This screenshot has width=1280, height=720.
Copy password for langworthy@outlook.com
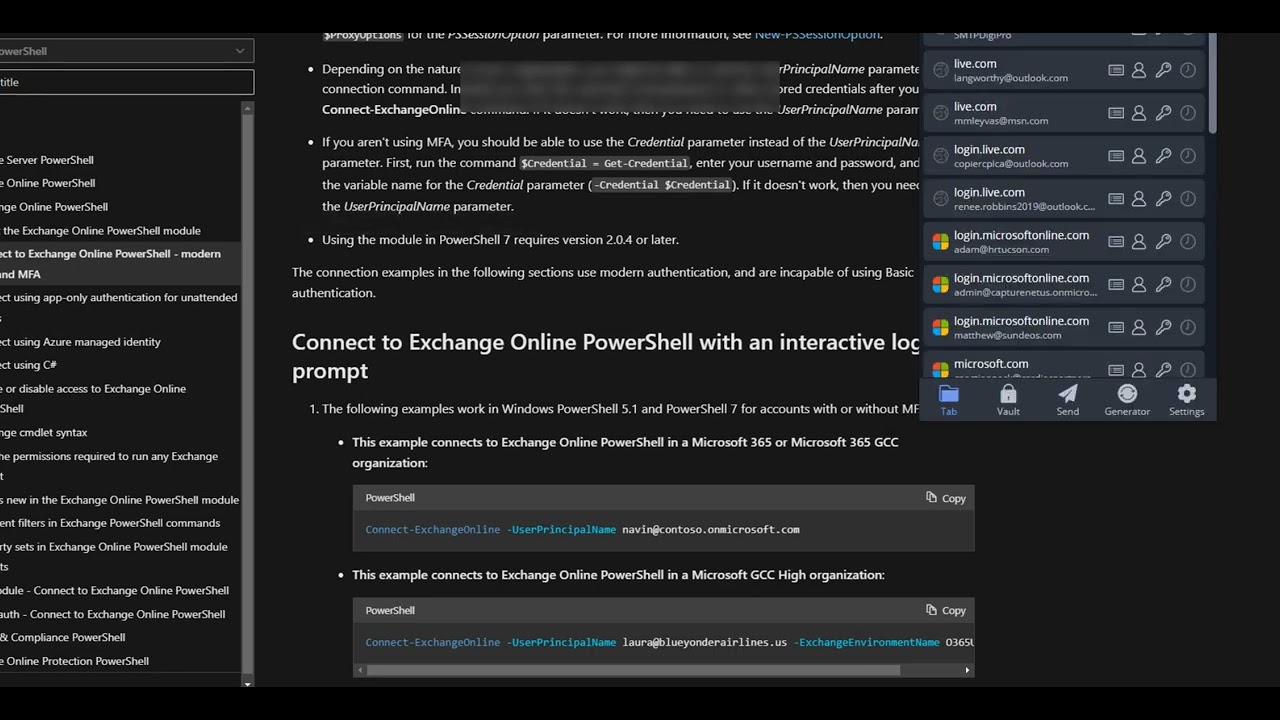(x=1163, y=70)
